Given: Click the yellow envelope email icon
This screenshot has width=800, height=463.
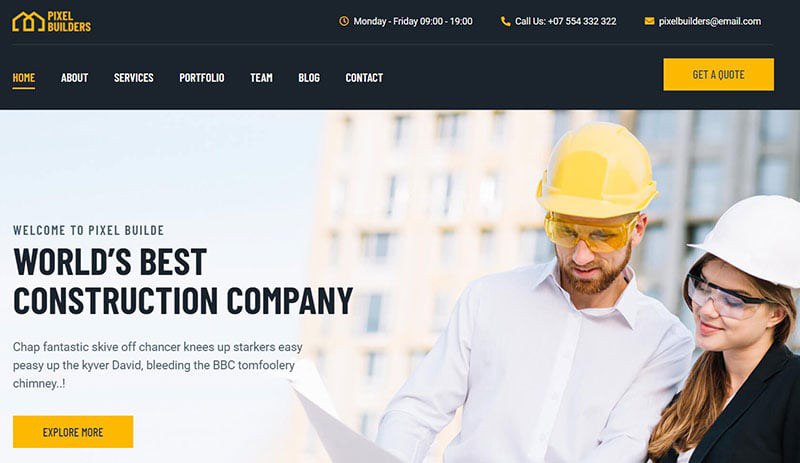Looking at the screenshot, I should click(x=649, y=21).
